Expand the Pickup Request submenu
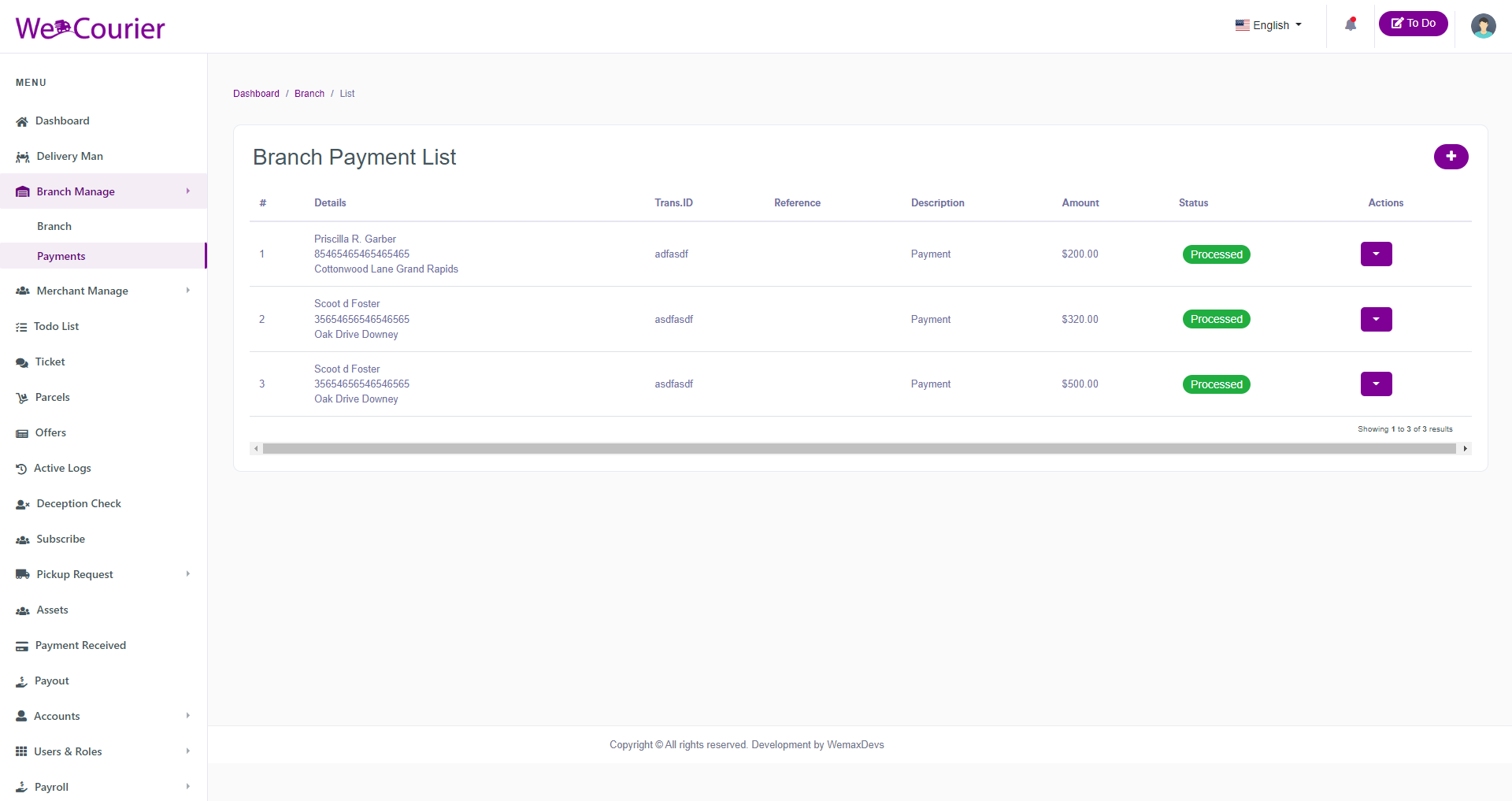Screen dimensions: 1512x801 103,574
